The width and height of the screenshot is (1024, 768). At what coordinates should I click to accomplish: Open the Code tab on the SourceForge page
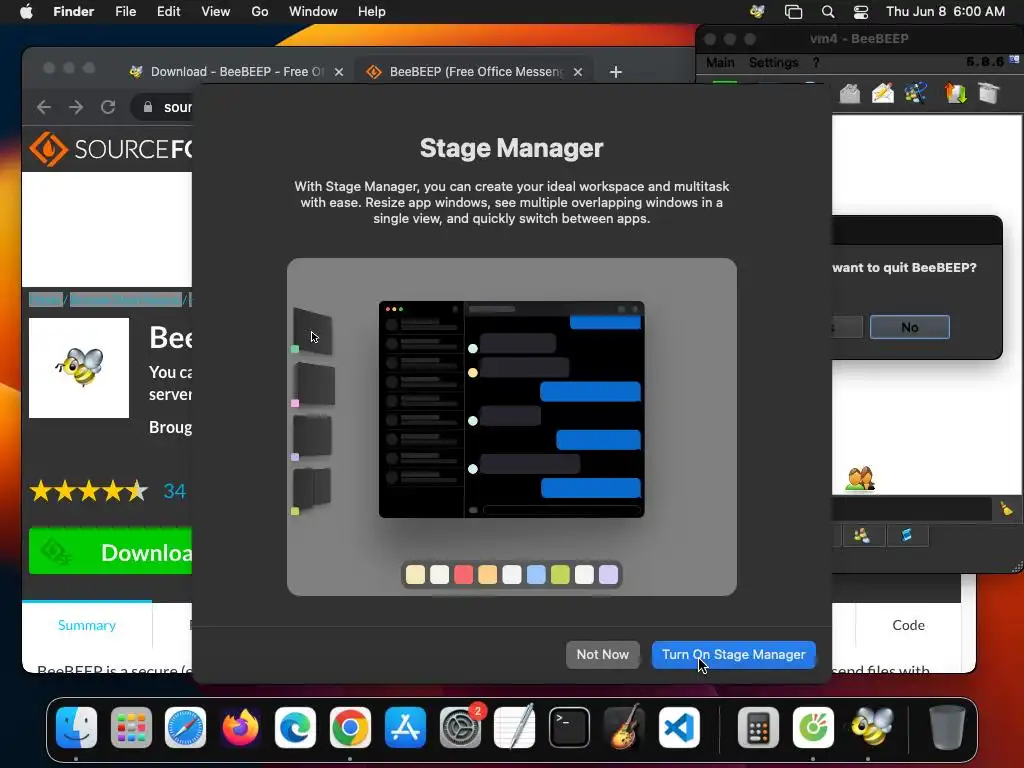click(908, 625)
